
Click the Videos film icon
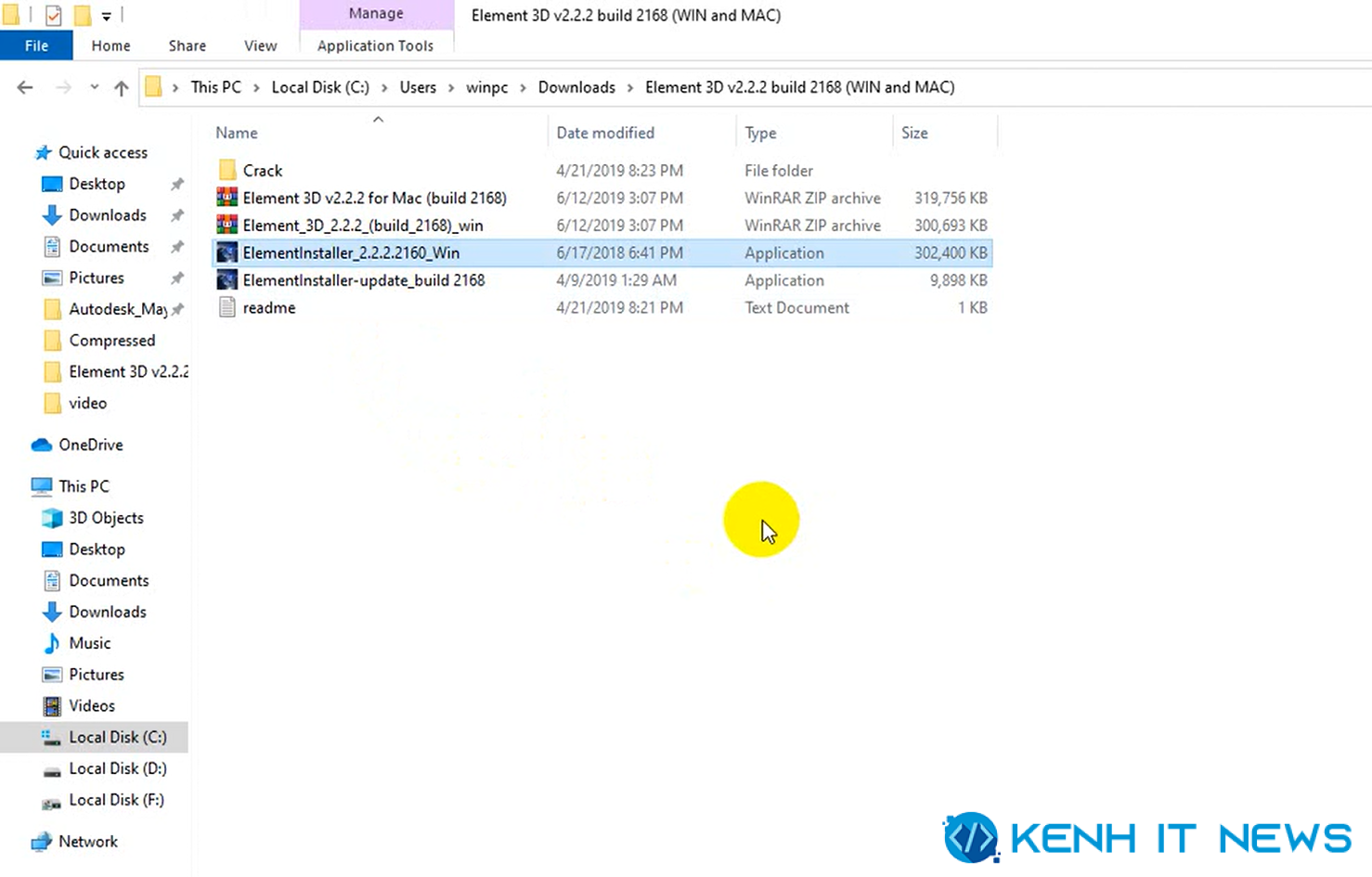click(x=53, y=706)
